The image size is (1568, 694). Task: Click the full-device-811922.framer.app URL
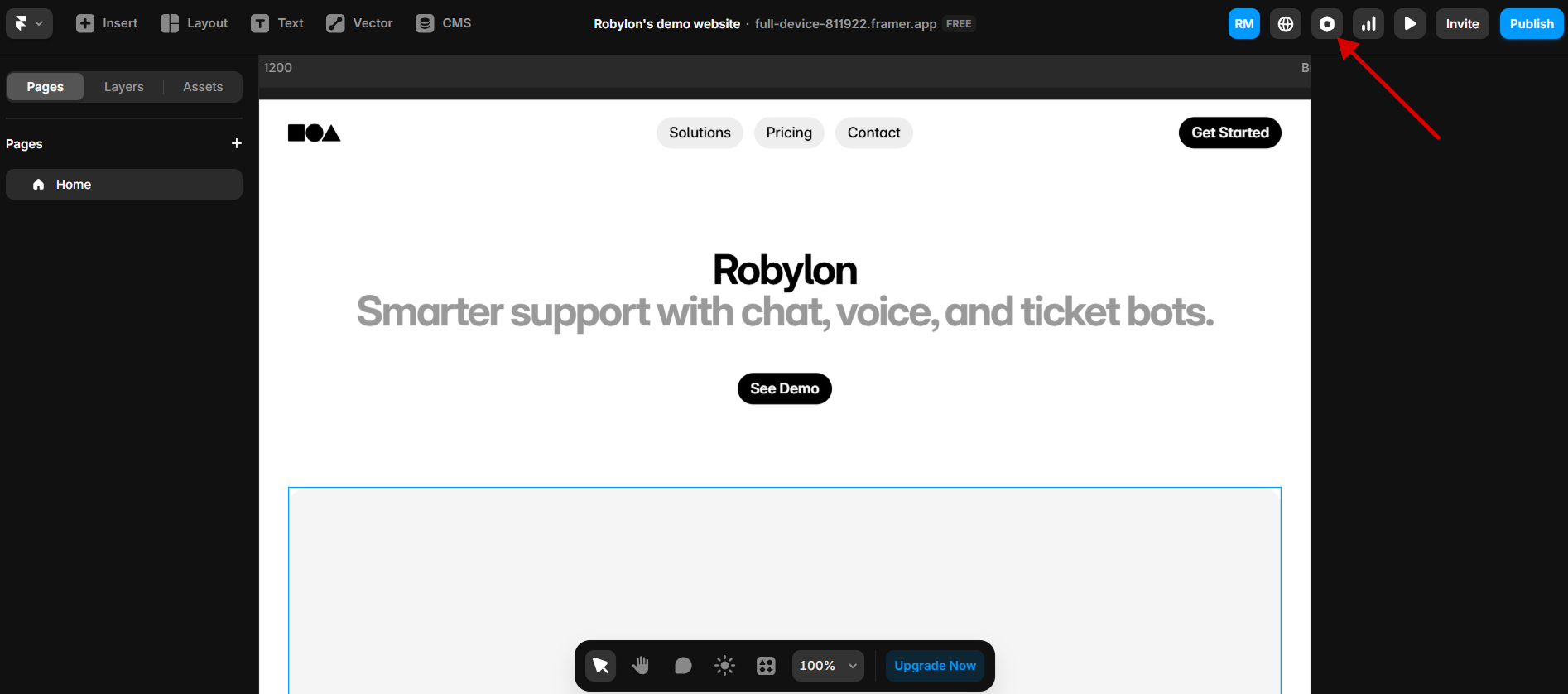(845, 24)
